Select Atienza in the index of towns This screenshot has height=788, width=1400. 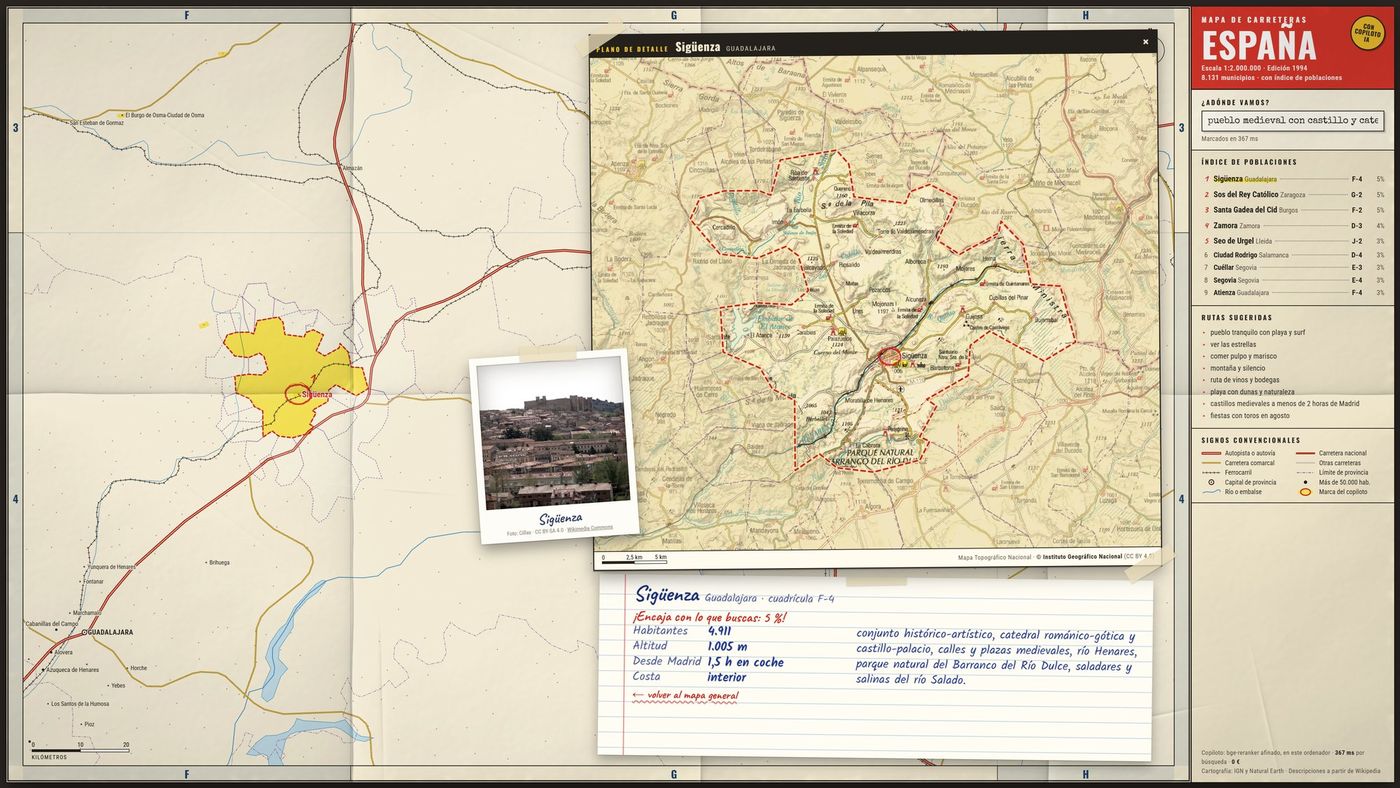click(1294, 293)
